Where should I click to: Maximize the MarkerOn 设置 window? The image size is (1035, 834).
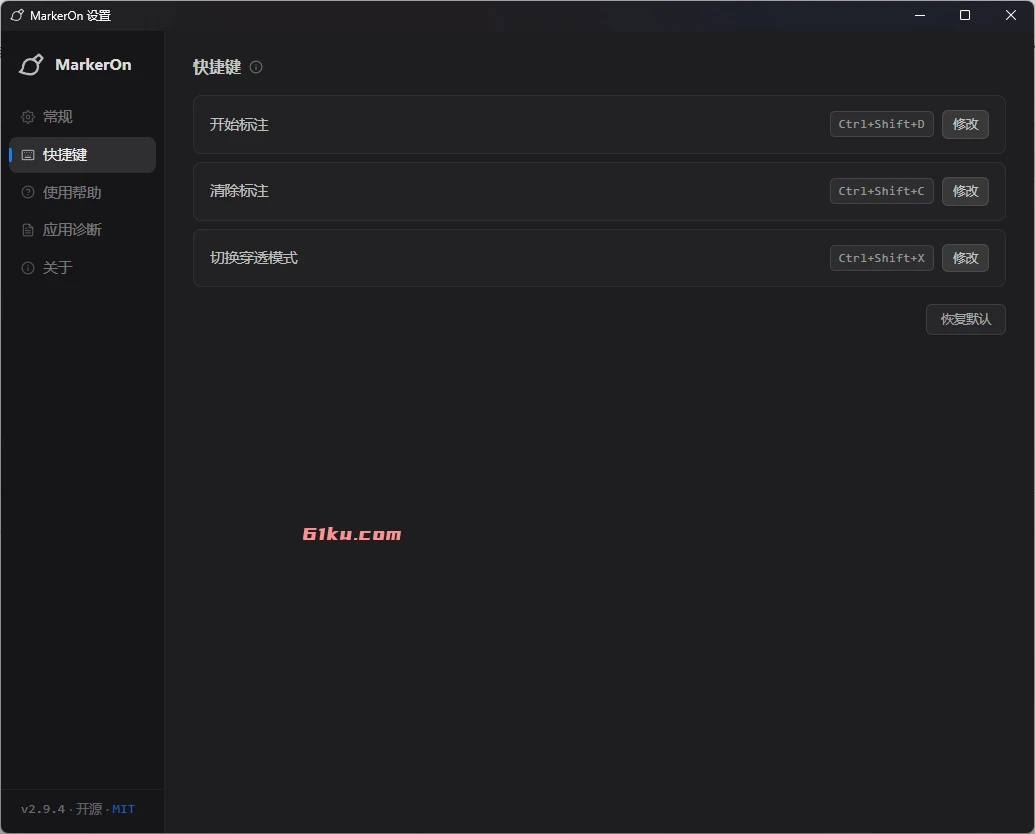(964, 15)
